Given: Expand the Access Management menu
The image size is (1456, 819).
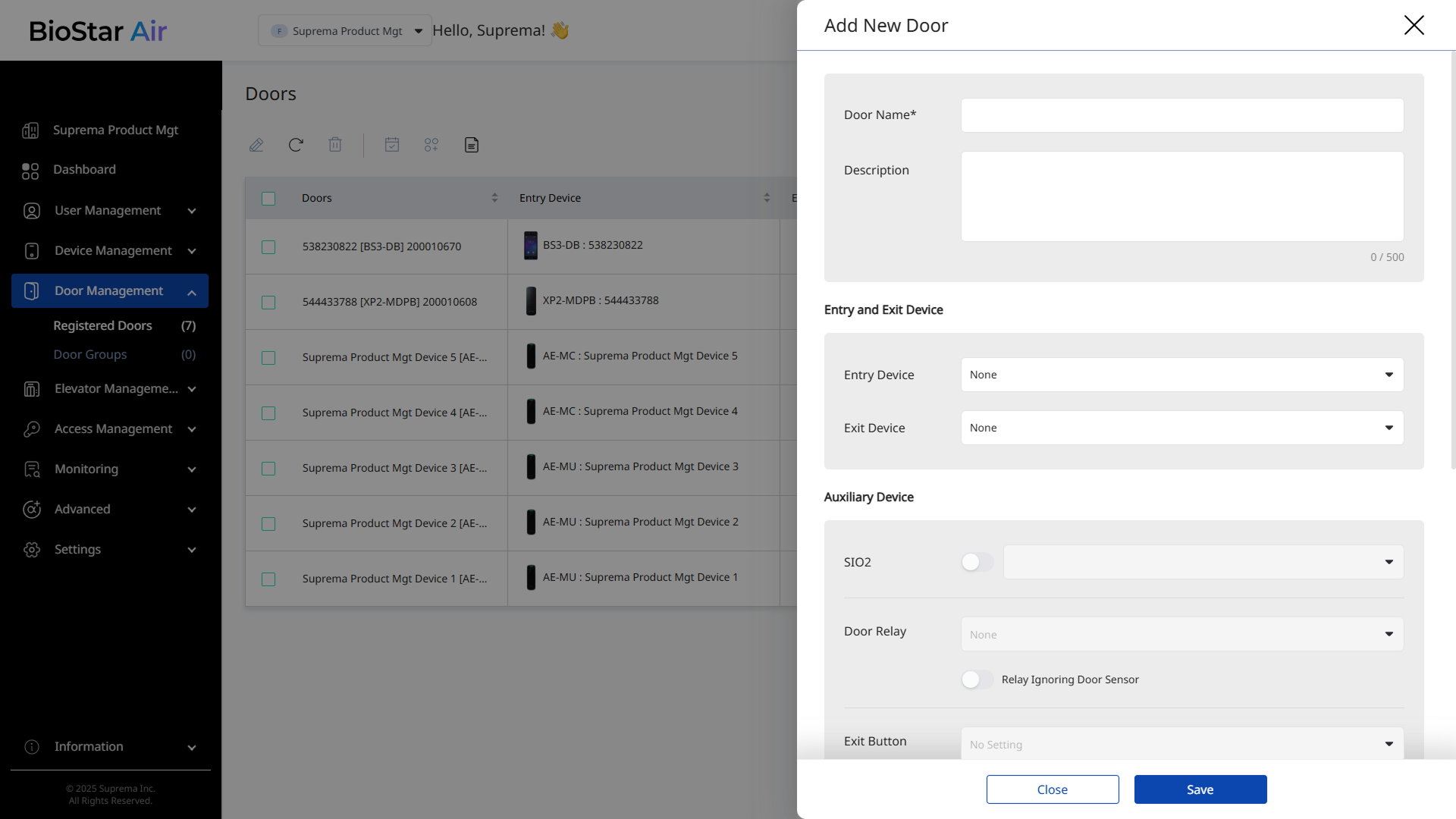Looking at the screenshot, I should click(113, 429).
